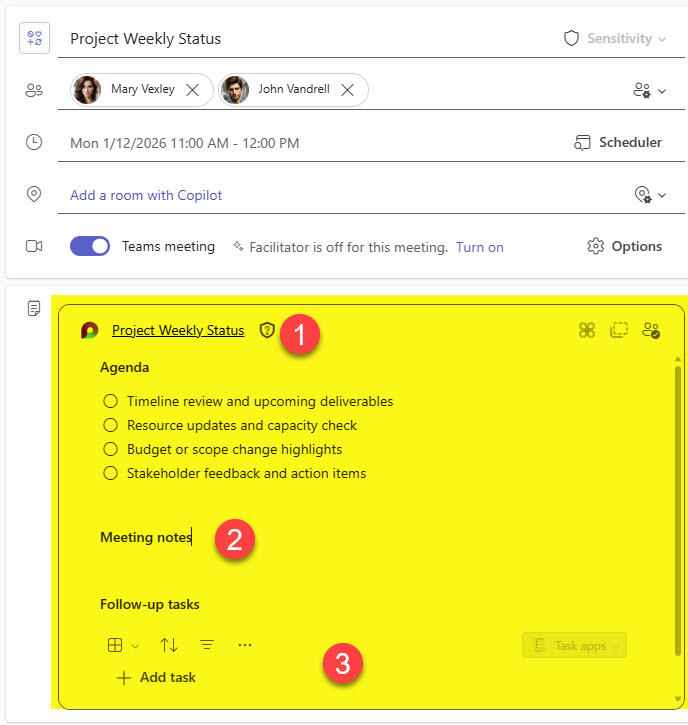Click the Loop shield info icon
Screen dimensions: 688x725
click(267, 330)
